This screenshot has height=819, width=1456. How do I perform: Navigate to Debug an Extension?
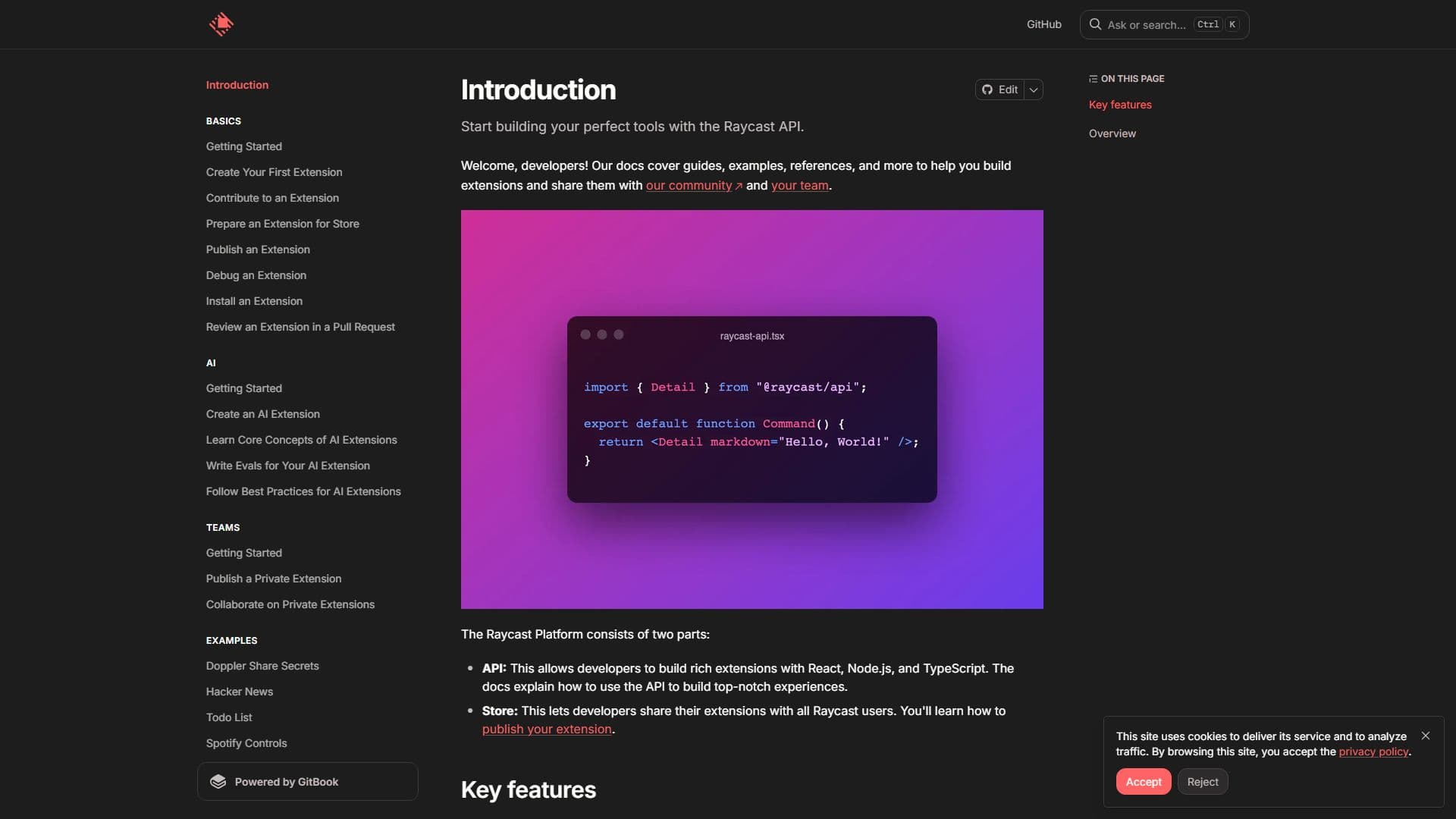click(x=256, y=275)
